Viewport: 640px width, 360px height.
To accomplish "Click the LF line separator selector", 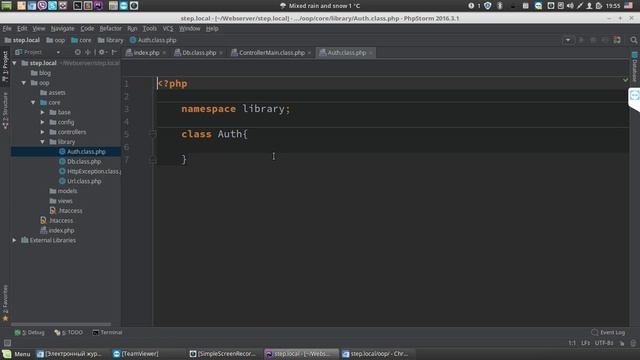I will click(586, 343).
